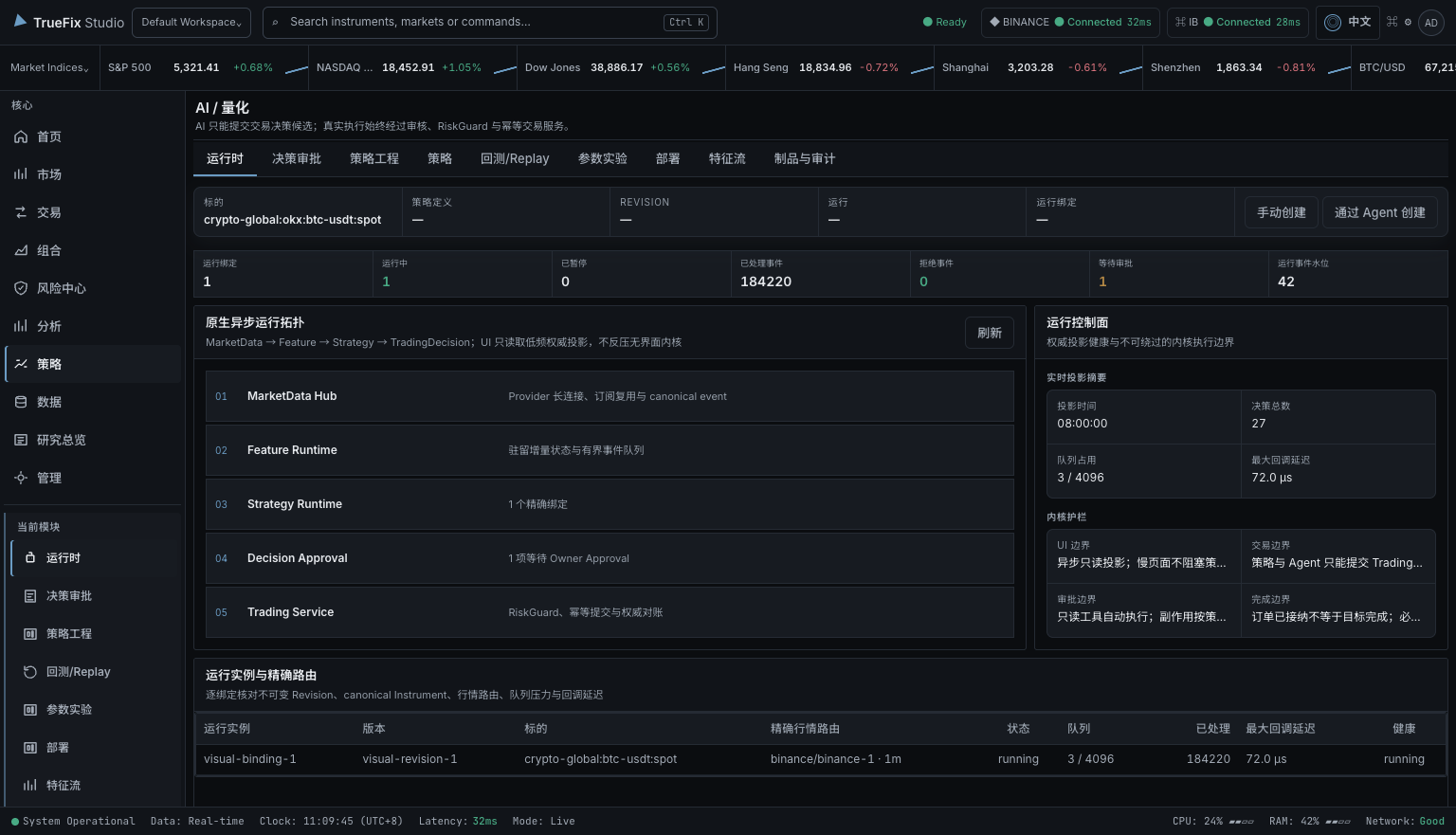The width and height of the screenshot is (1456, 835).
Task: Open 特征流 in the current module list
Action: 96,786
